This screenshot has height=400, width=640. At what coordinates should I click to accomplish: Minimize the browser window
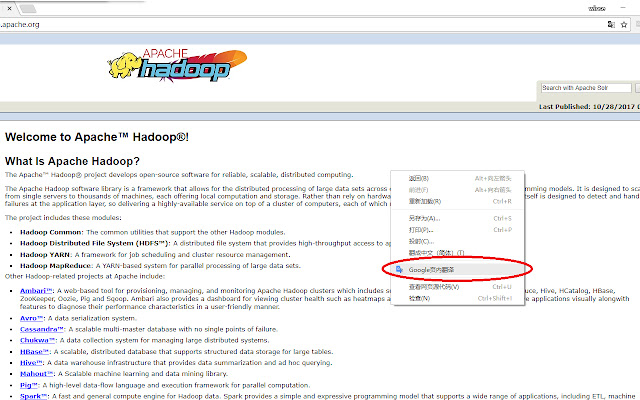pos(623,8)
